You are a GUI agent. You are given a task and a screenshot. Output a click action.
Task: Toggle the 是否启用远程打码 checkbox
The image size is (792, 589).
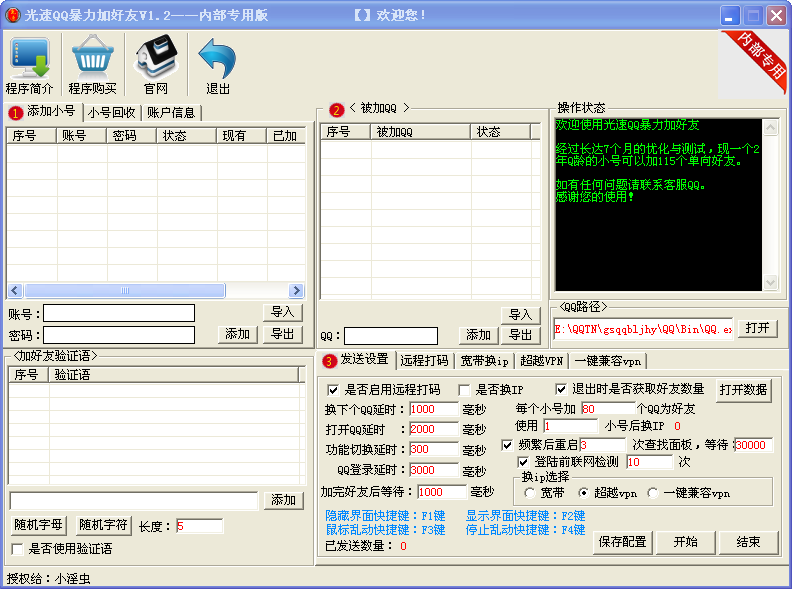(334, 390)
